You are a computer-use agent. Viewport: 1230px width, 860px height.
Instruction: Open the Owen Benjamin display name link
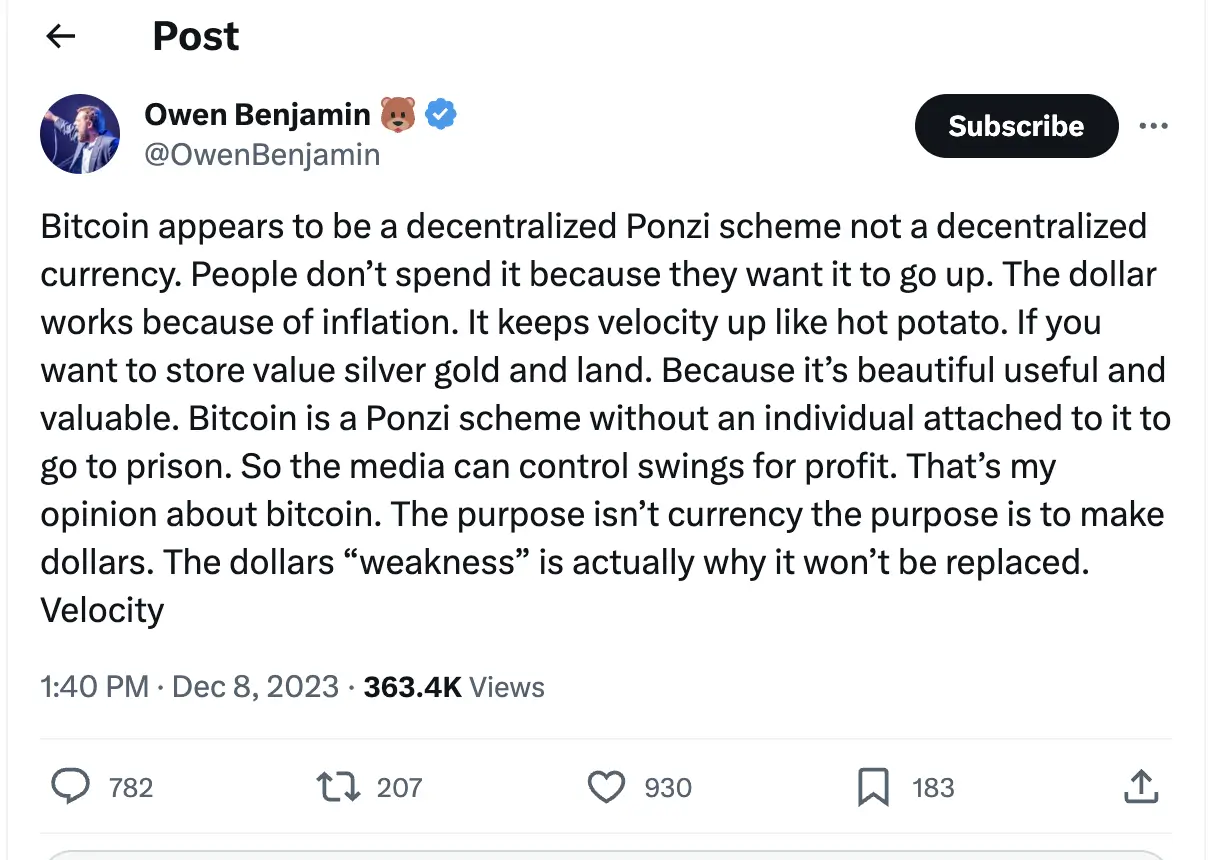pyautogui.click(x=257, y=115)
